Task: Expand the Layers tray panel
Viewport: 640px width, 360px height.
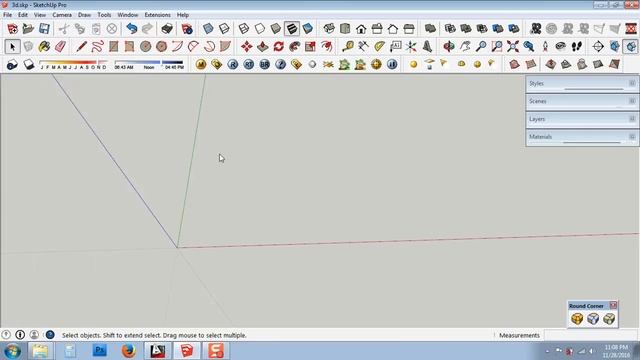Action: 582,119
